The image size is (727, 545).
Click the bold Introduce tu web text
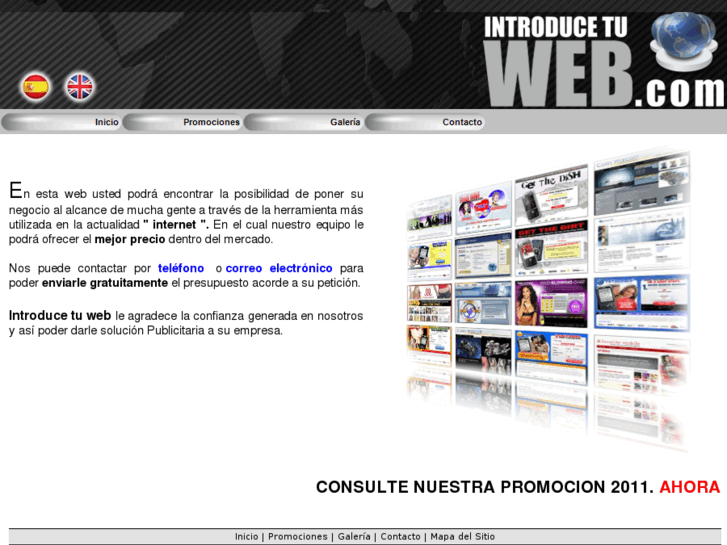pyautogui.click(x=60, y=315)
